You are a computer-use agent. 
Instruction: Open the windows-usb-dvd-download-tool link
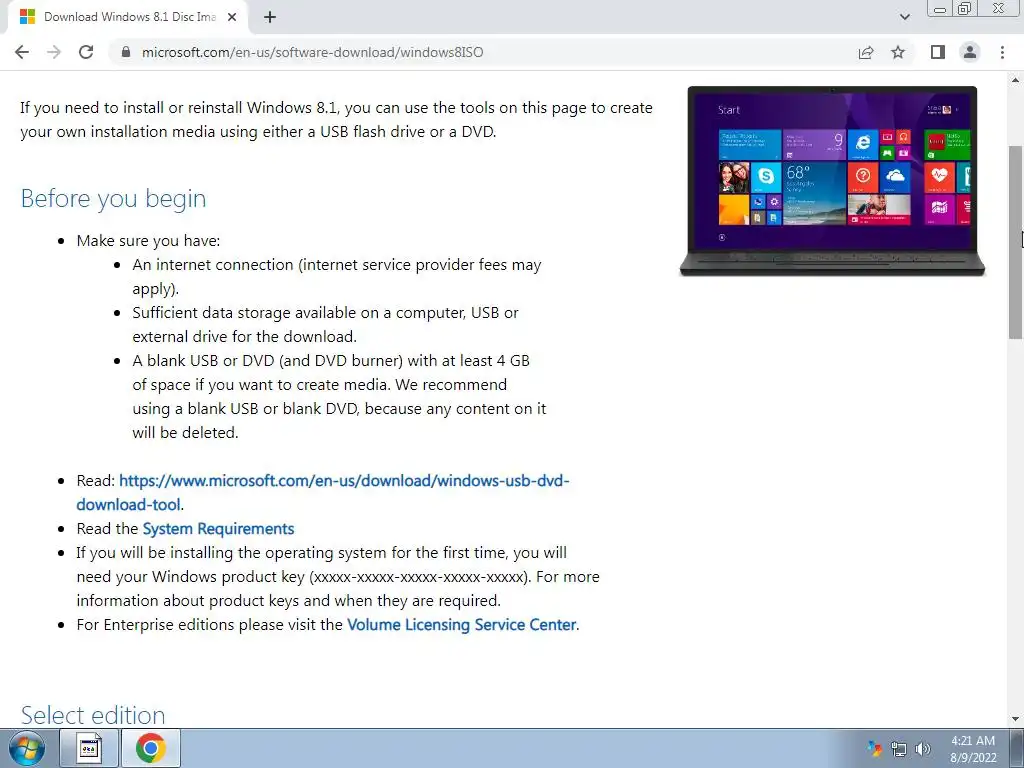tap(323, 492)
